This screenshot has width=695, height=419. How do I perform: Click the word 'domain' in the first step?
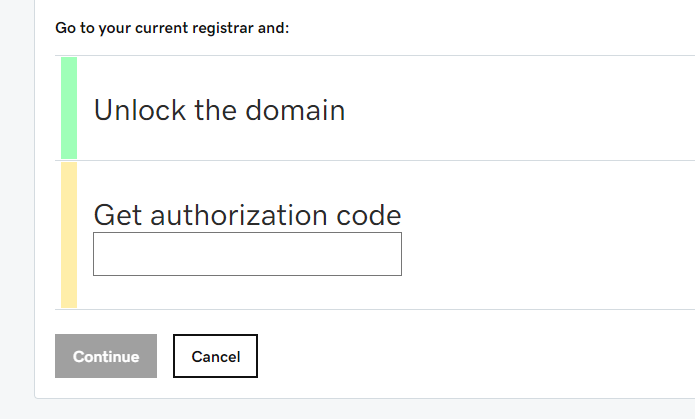[x=295, y=110]
